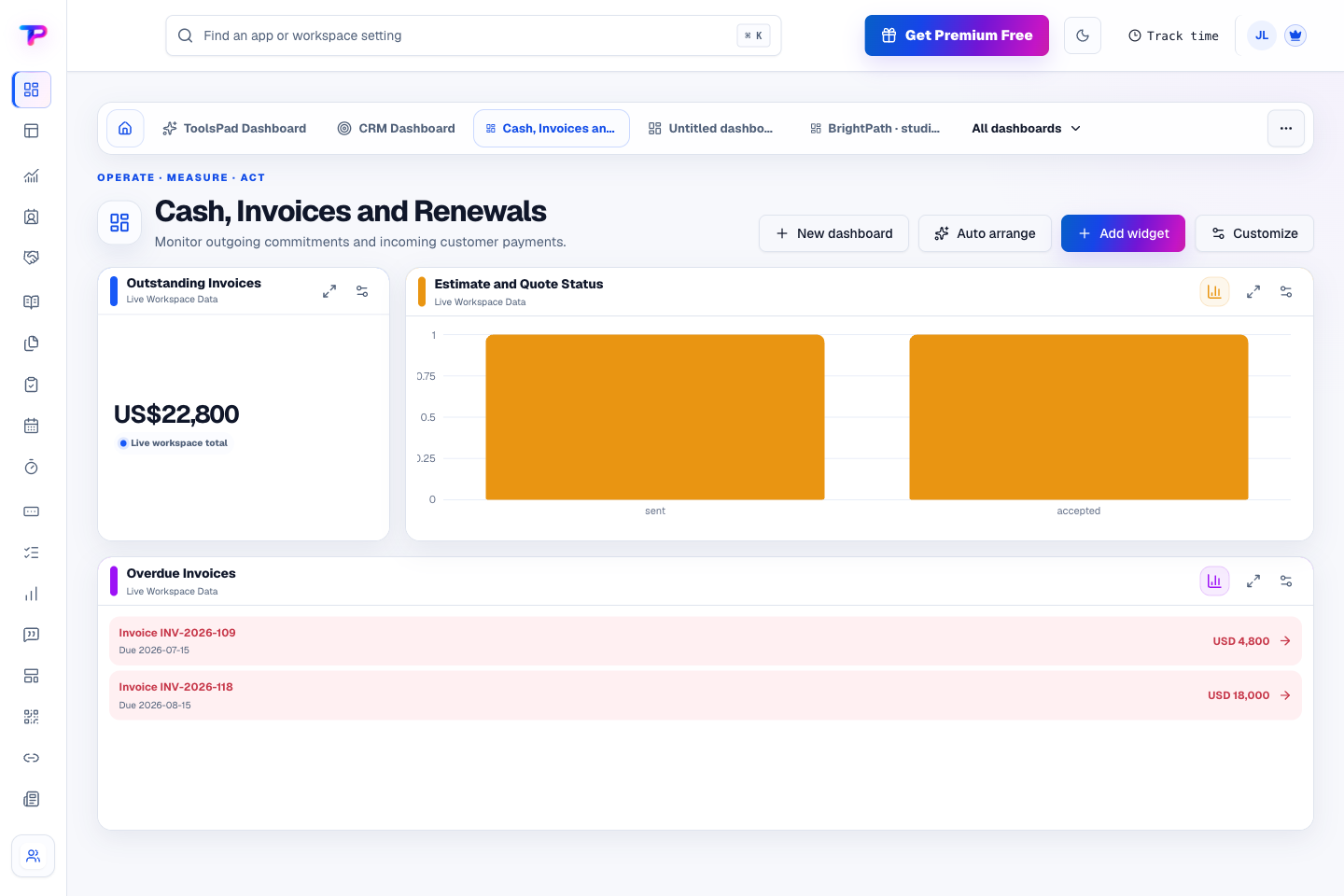
Task: Go to the calendar sidebar icon
Action: (32, 426)
